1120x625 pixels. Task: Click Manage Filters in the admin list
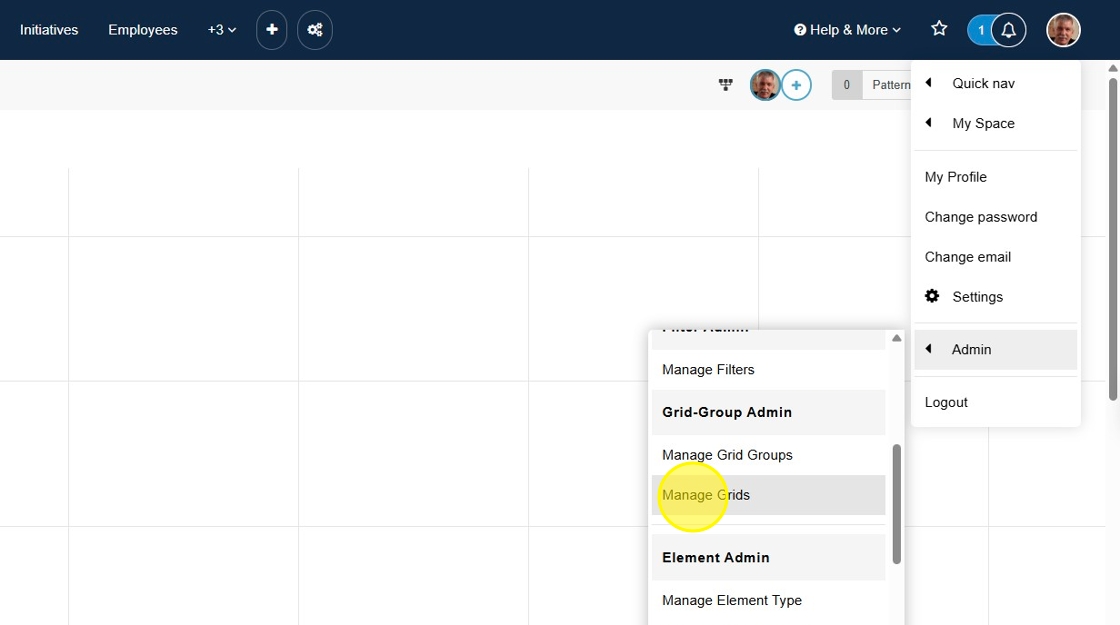[x=708, y=370]
